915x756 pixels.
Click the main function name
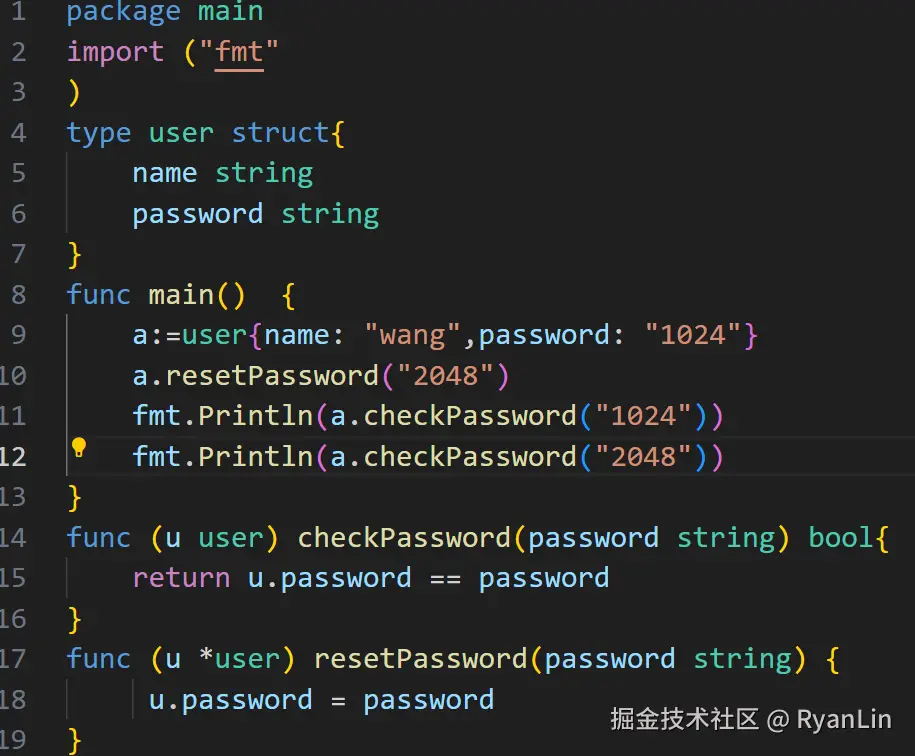(181, 295)
